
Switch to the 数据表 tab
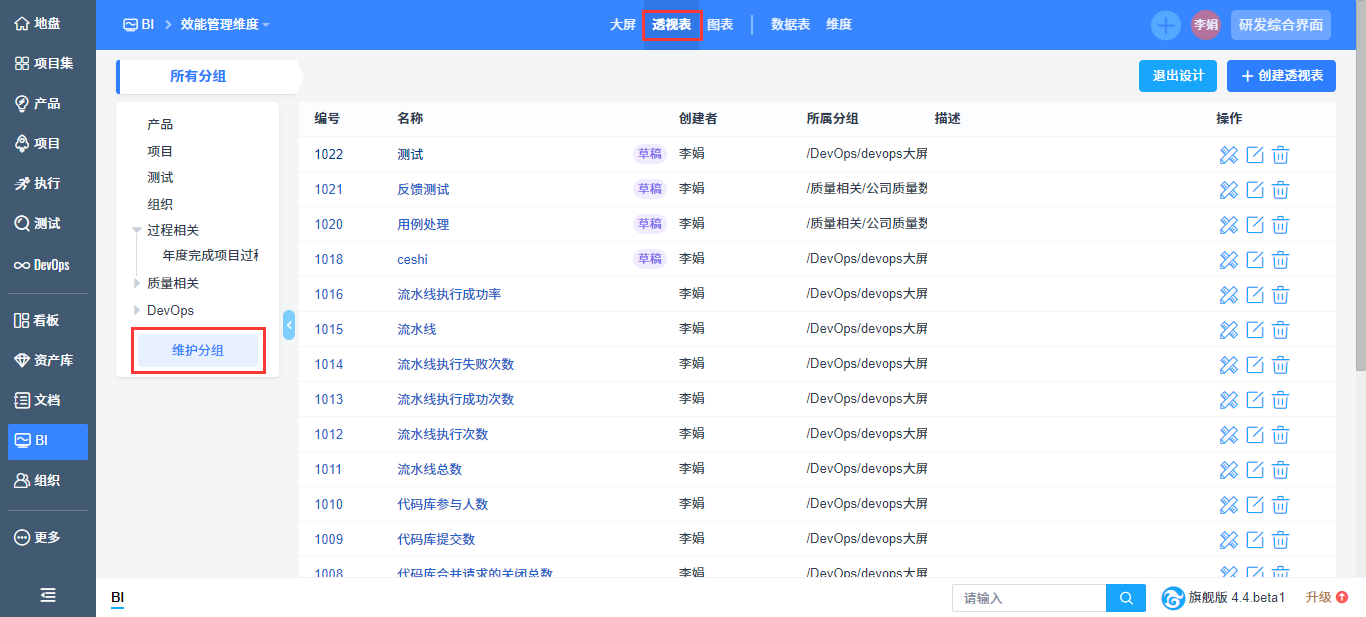[790, 24]
